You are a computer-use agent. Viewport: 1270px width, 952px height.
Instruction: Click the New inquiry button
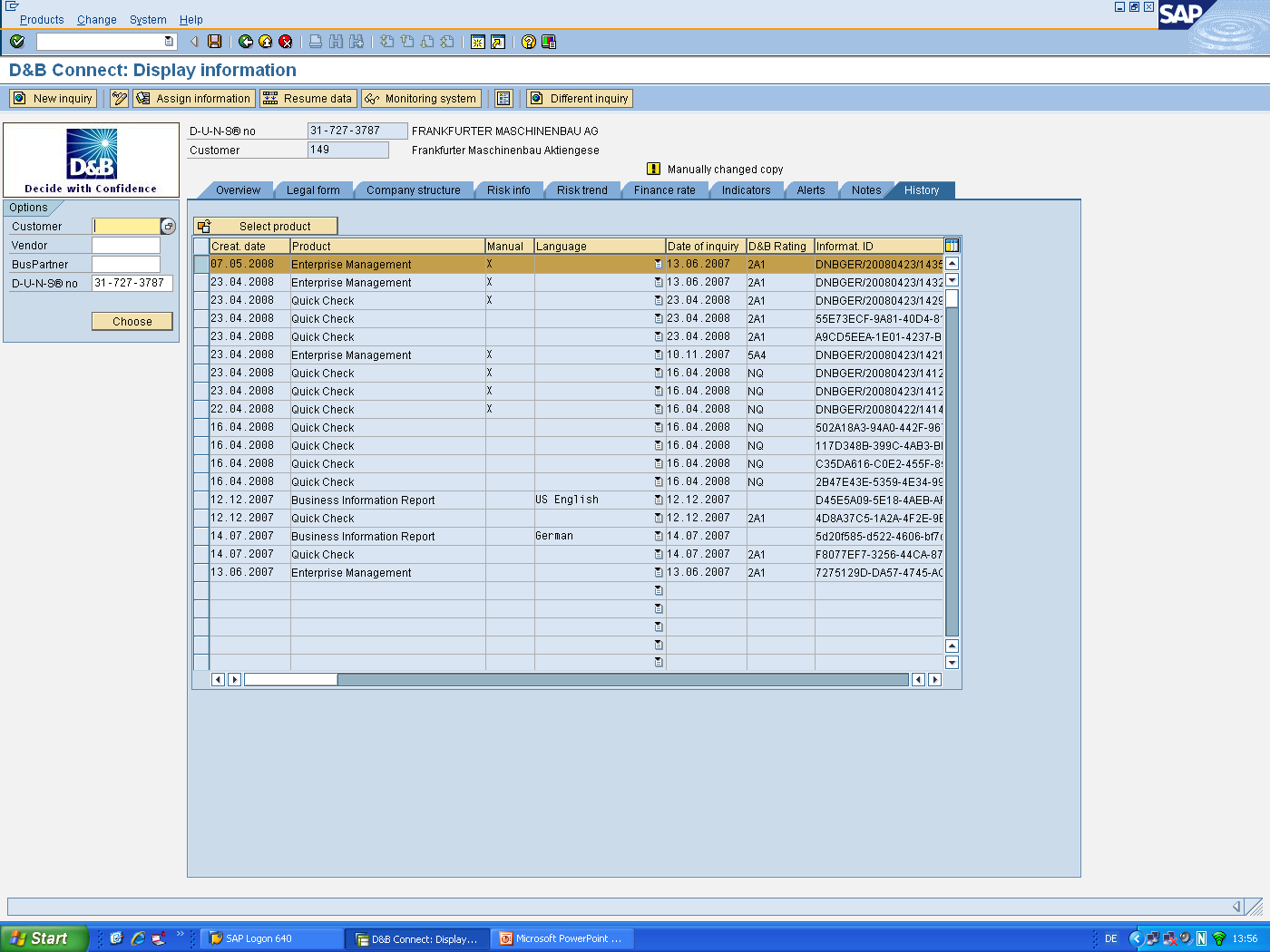pyautogui.click(x=53, y=99)
